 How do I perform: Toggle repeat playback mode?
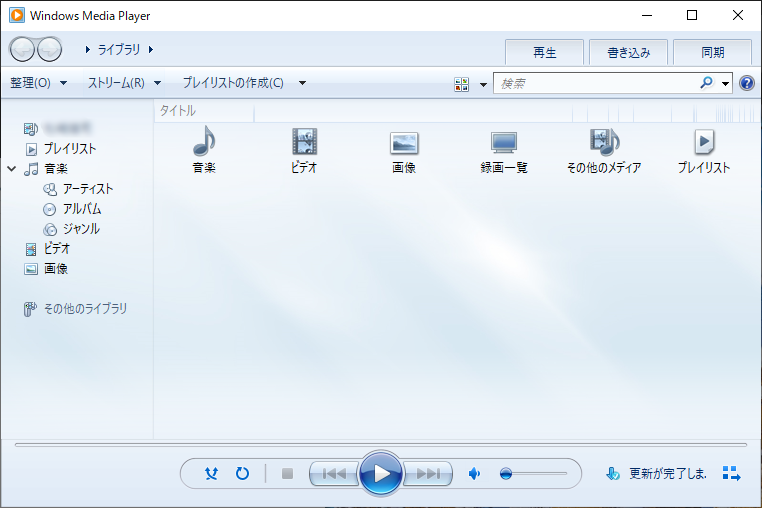pyautogui.click(x=242, y=474)
